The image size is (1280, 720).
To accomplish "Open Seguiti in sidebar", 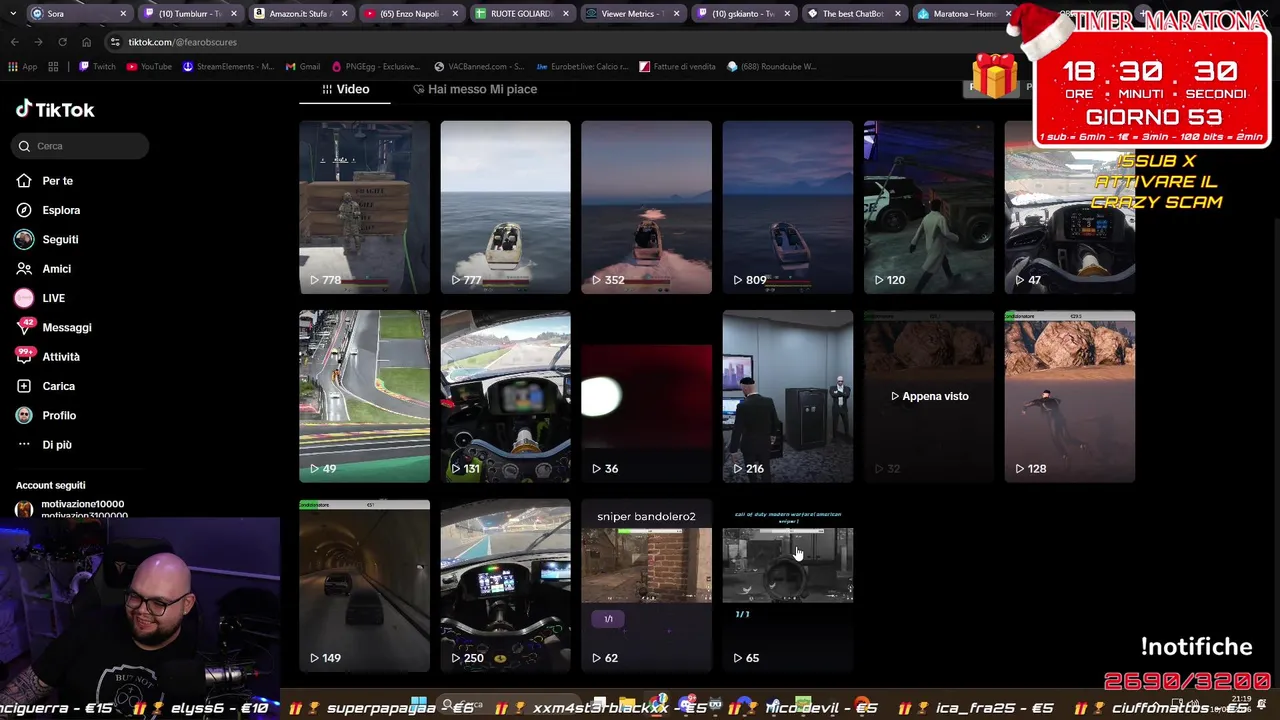I will click(60, 239).
